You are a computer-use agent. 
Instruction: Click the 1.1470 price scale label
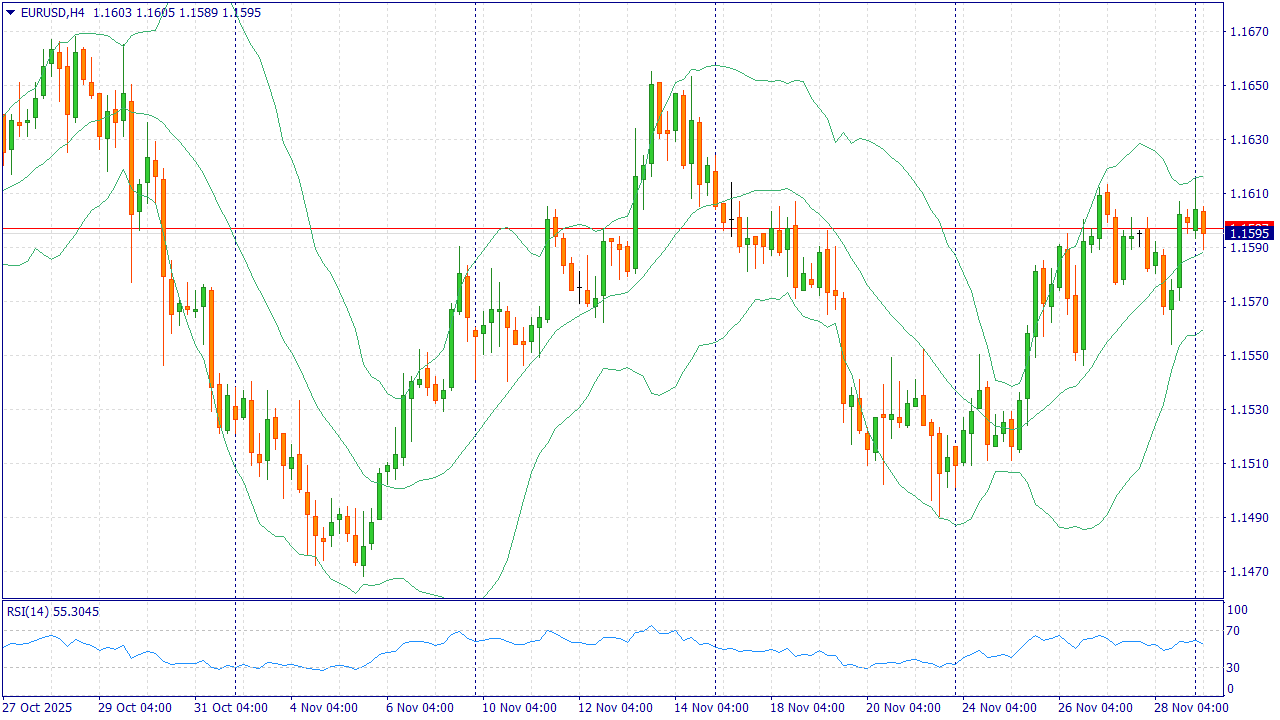(x=1248, y=572)
